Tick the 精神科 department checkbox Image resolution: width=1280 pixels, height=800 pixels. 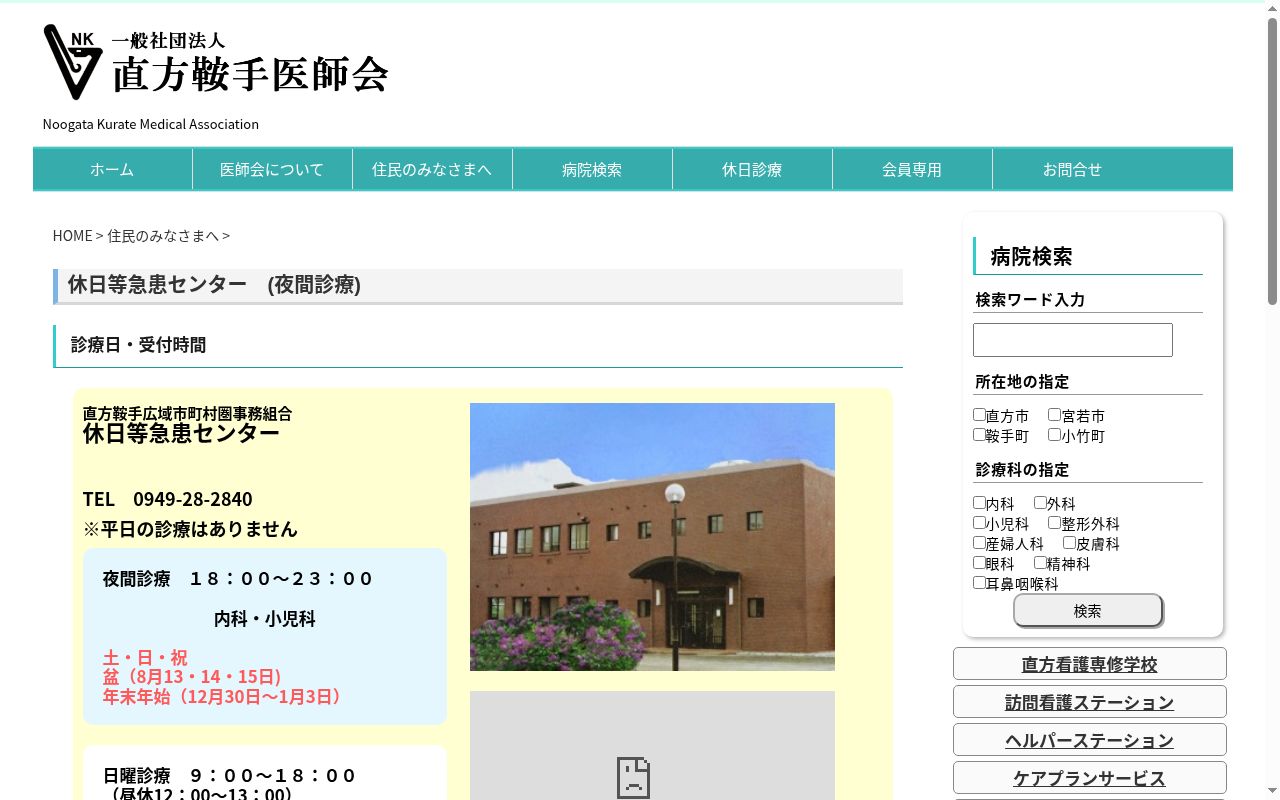click(x=1040, y=562)
